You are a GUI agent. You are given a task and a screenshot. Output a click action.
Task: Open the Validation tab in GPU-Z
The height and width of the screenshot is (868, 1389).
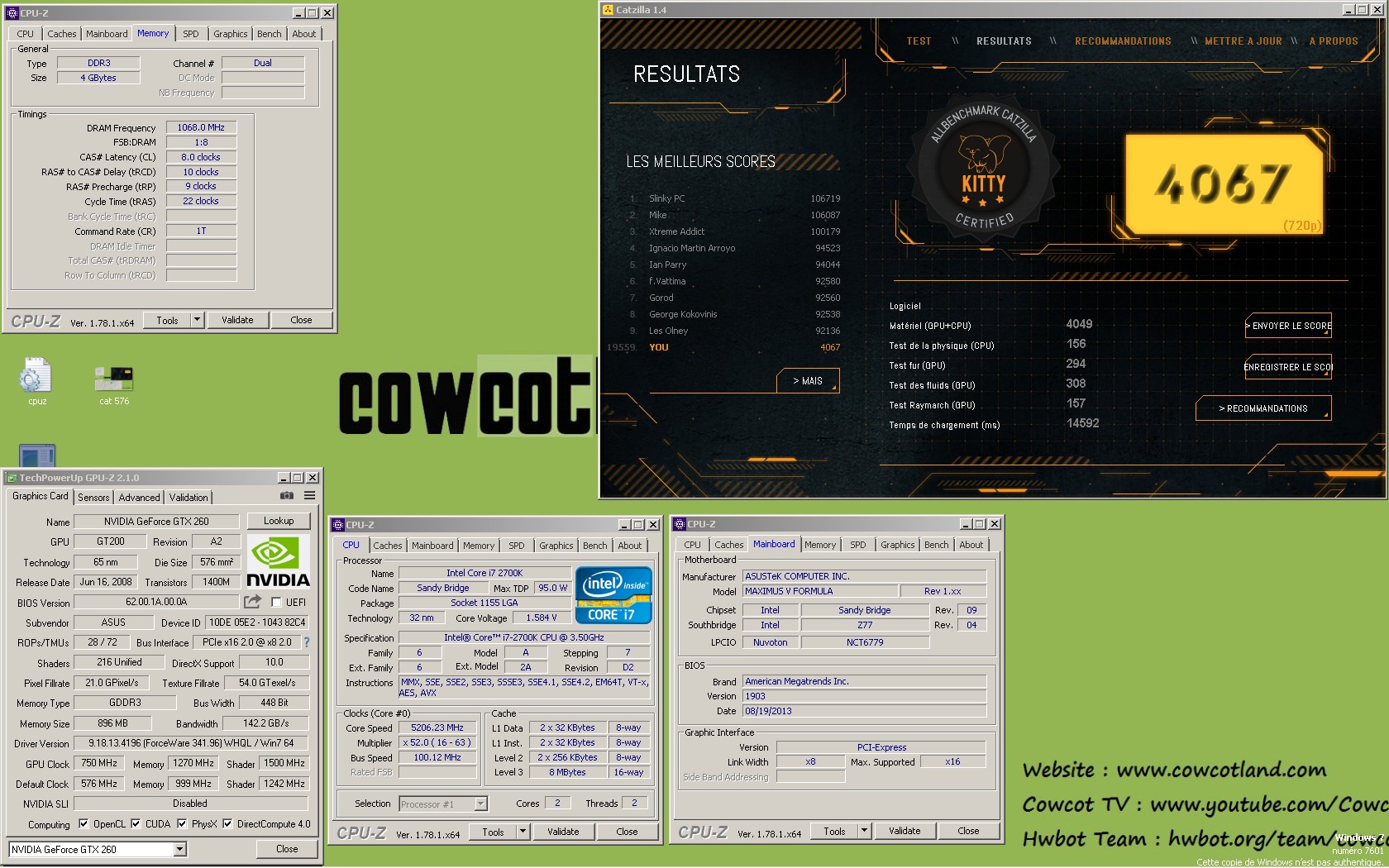coord(189,498)
